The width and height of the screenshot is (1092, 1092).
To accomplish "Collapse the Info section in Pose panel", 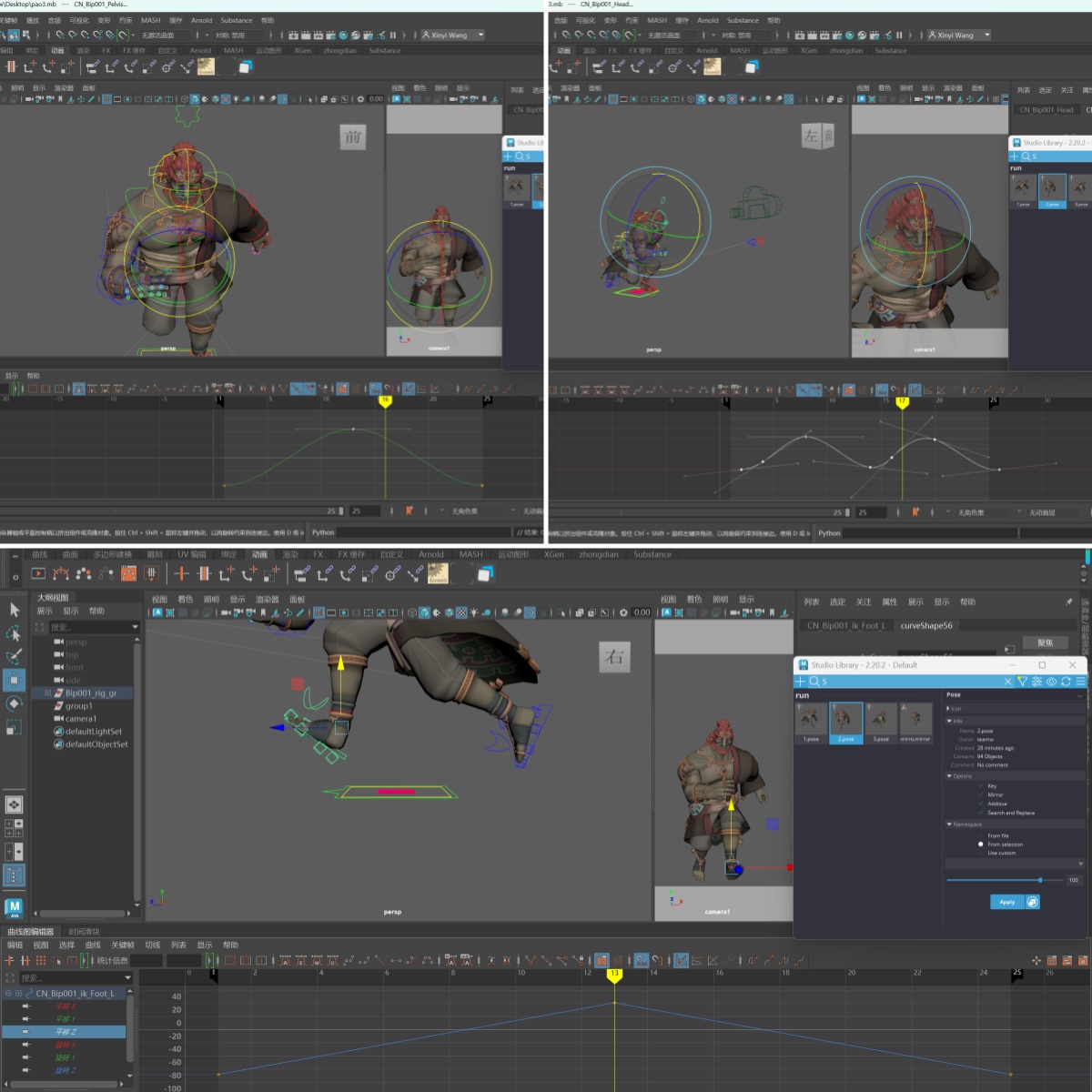I will click(948, 721).
